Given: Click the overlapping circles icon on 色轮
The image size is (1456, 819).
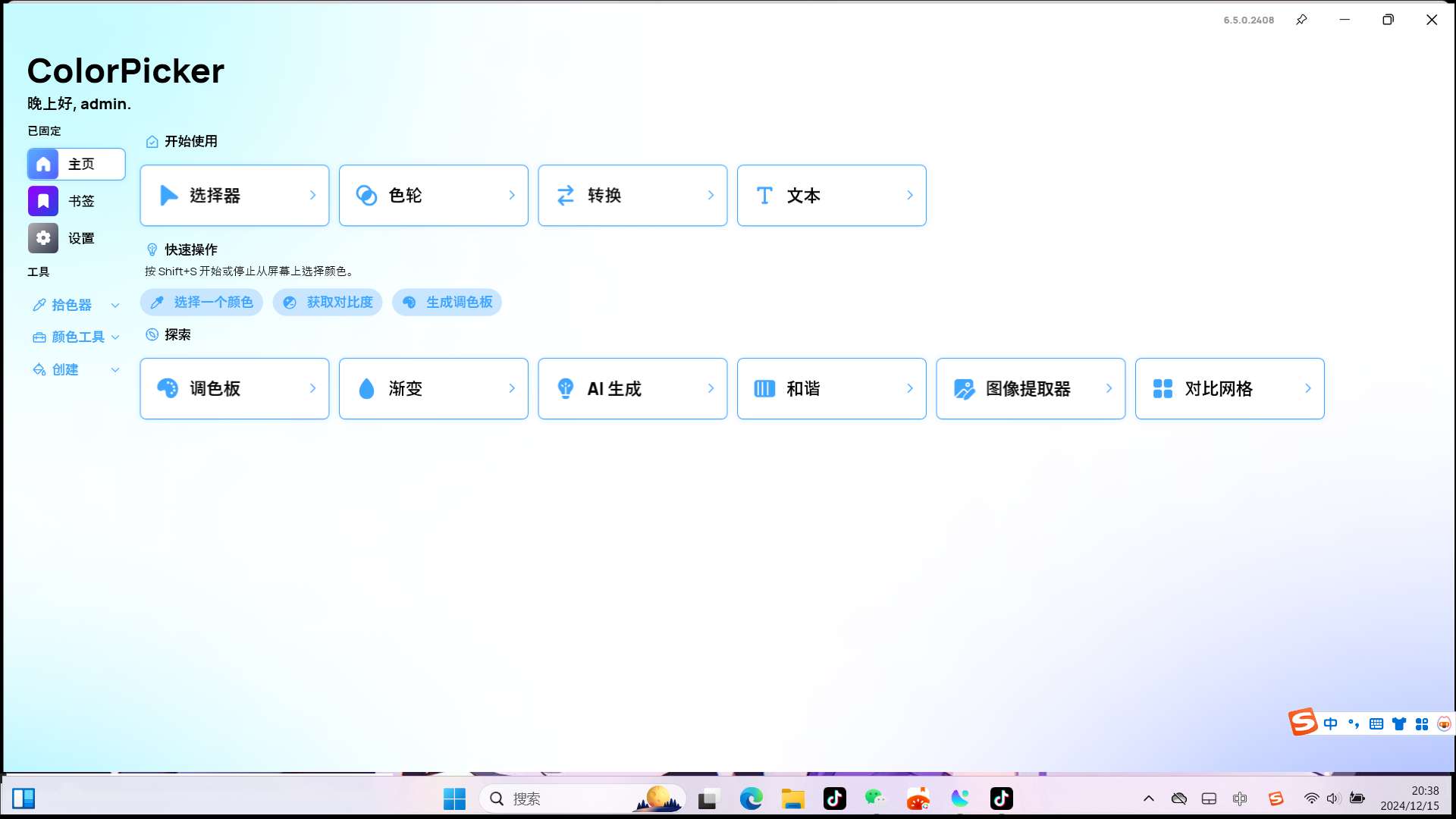Looking at the screenshot, I should point(367,196).
